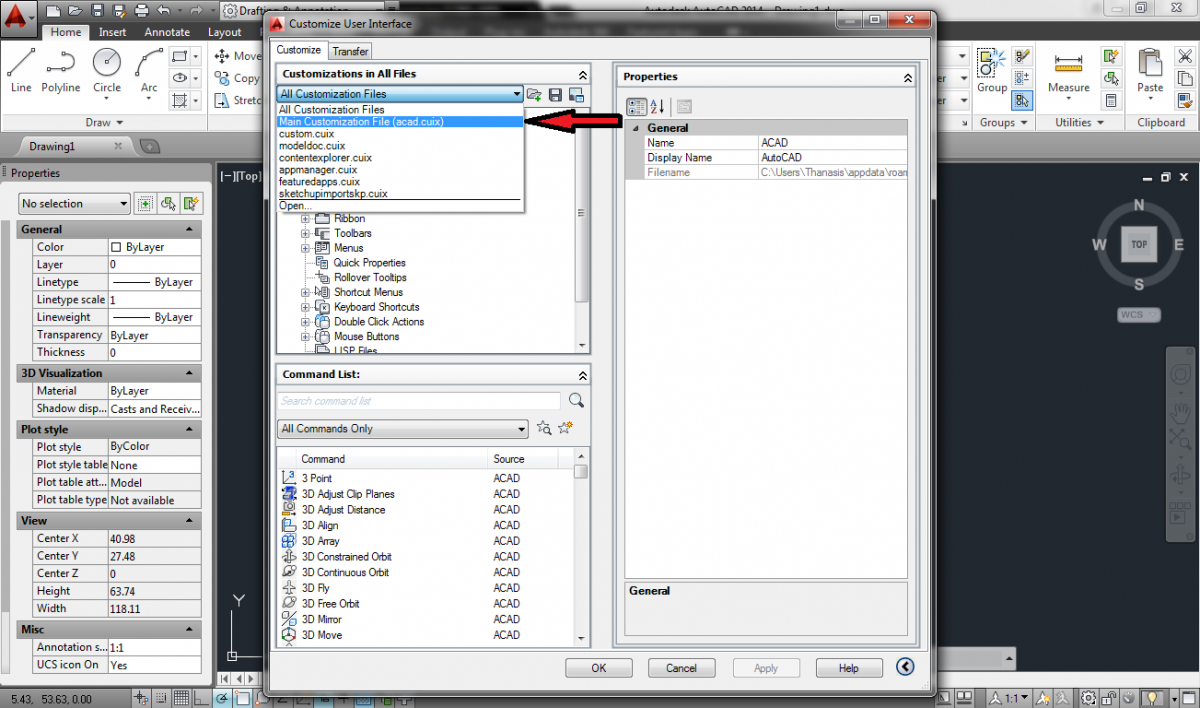Click the TOP face of the ViewCube

pos(1139,244)
